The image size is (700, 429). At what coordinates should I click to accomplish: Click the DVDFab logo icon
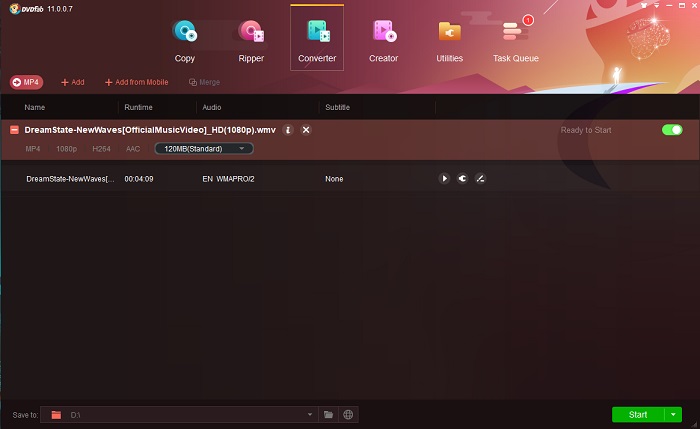15,8
